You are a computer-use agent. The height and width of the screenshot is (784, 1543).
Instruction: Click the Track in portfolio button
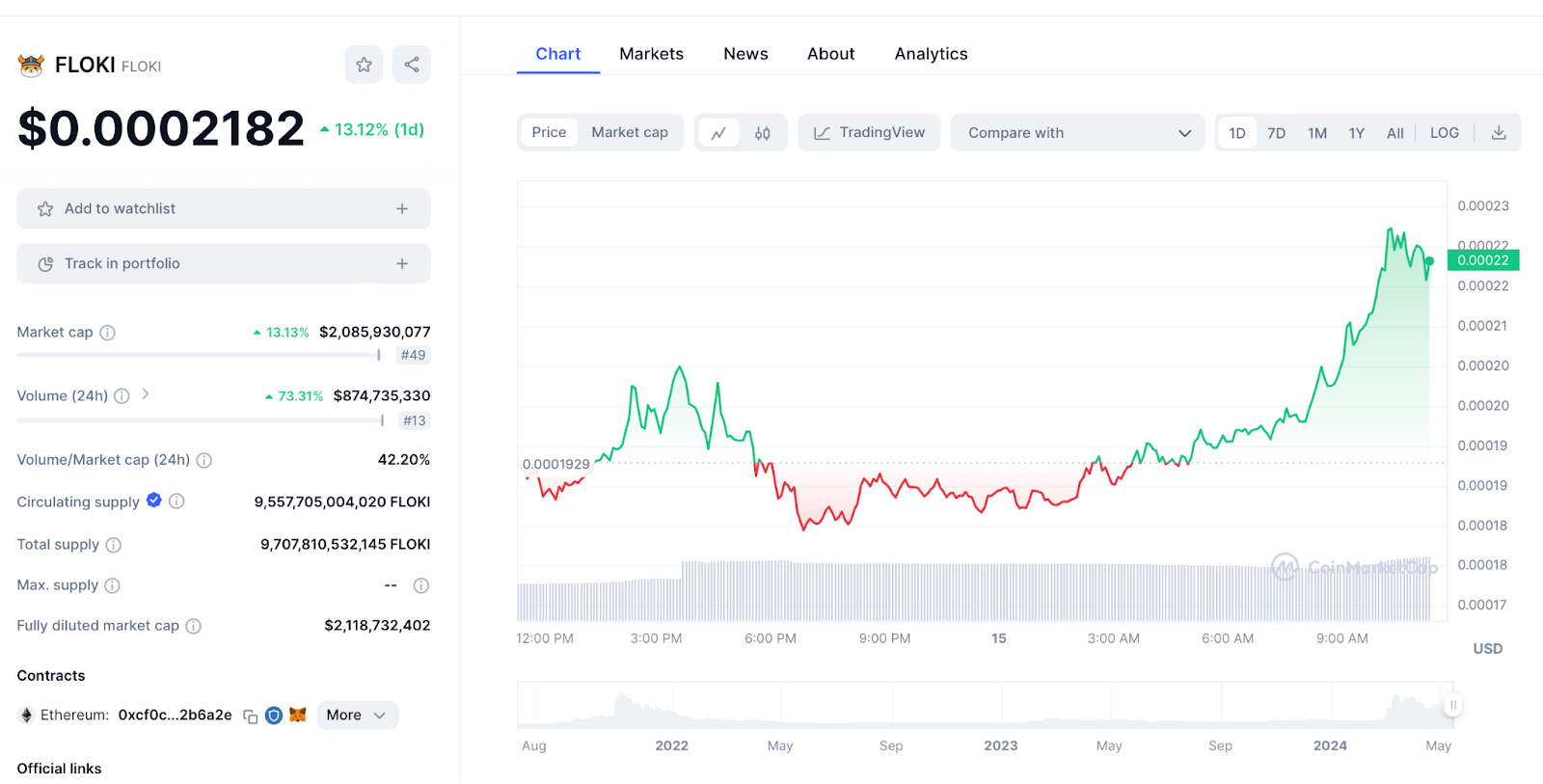pos(224,263)
